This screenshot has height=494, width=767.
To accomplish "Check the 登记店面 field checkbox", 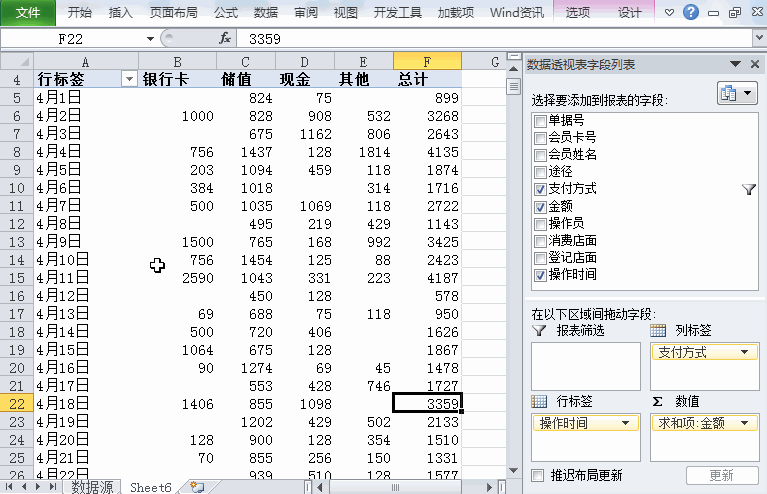I will (x=540, y=258).
